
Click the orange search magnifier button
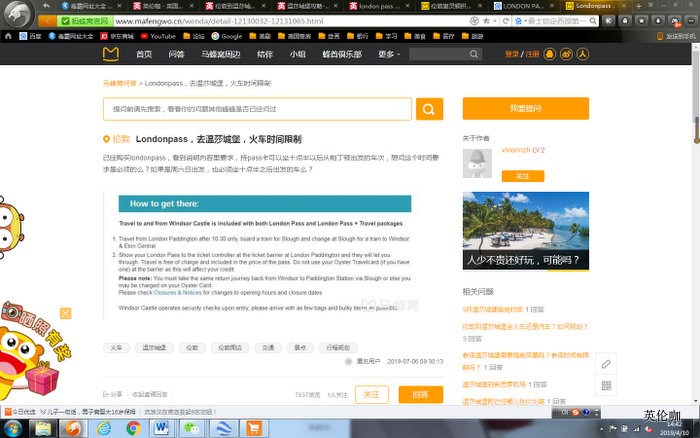[429, 109]
